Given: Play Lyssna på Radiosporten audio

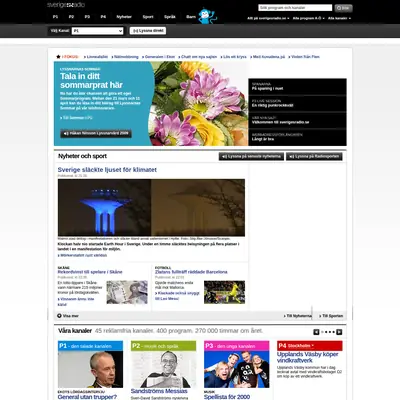Looking at the screenshot, I should click(x=314, y=156).
